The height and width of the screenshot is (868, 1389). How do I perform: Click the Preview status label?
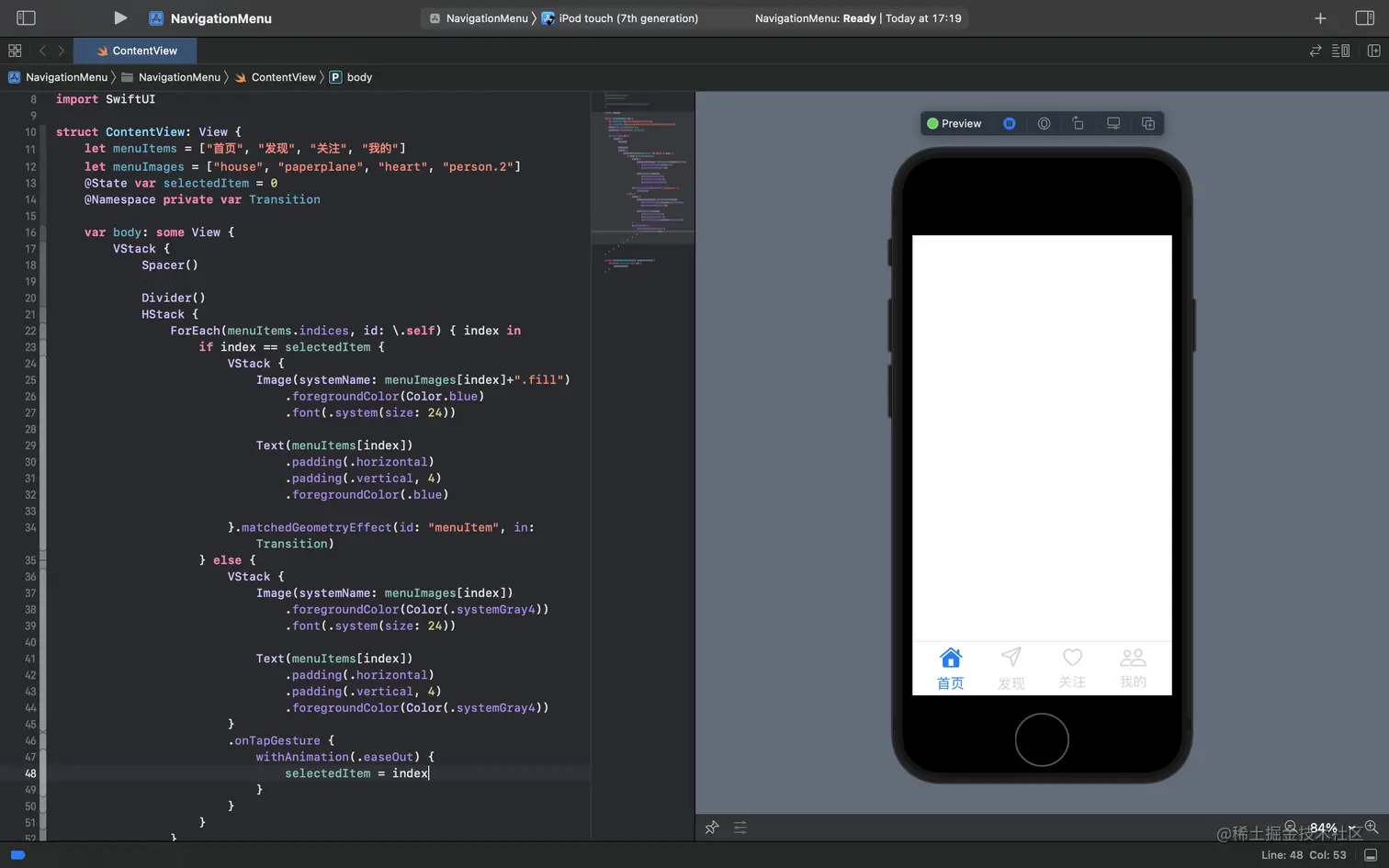[x=954, y=123]
